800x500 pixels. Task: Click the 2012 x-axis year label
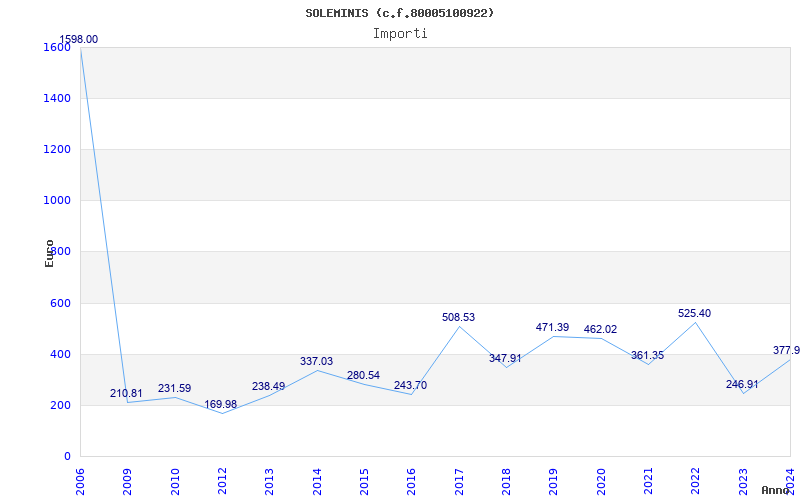pos(222,482)
